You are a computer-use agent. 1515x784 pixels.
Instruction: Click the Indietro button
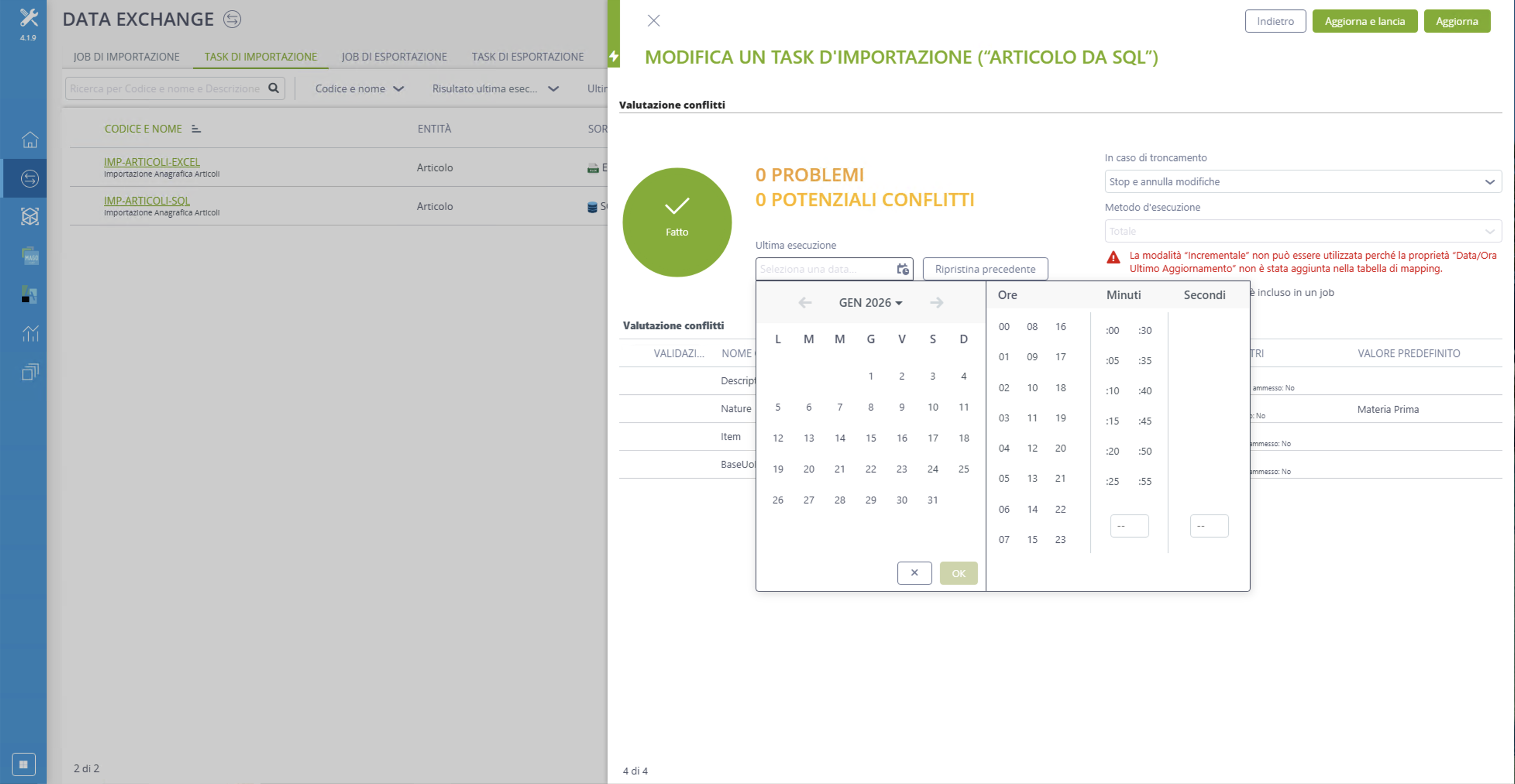(x=1275, y=21)
